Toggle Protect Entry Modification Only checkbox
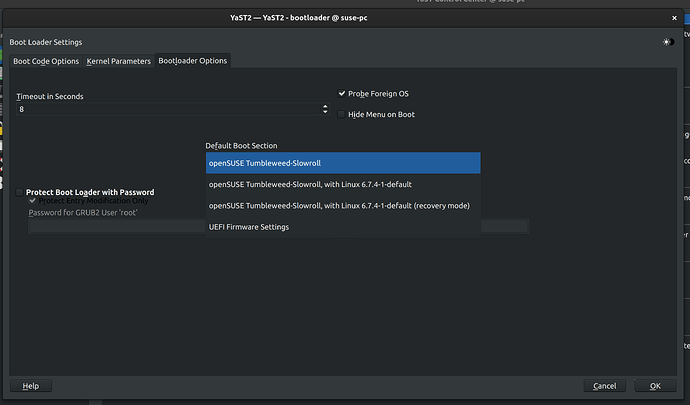 tap(32, 201)
